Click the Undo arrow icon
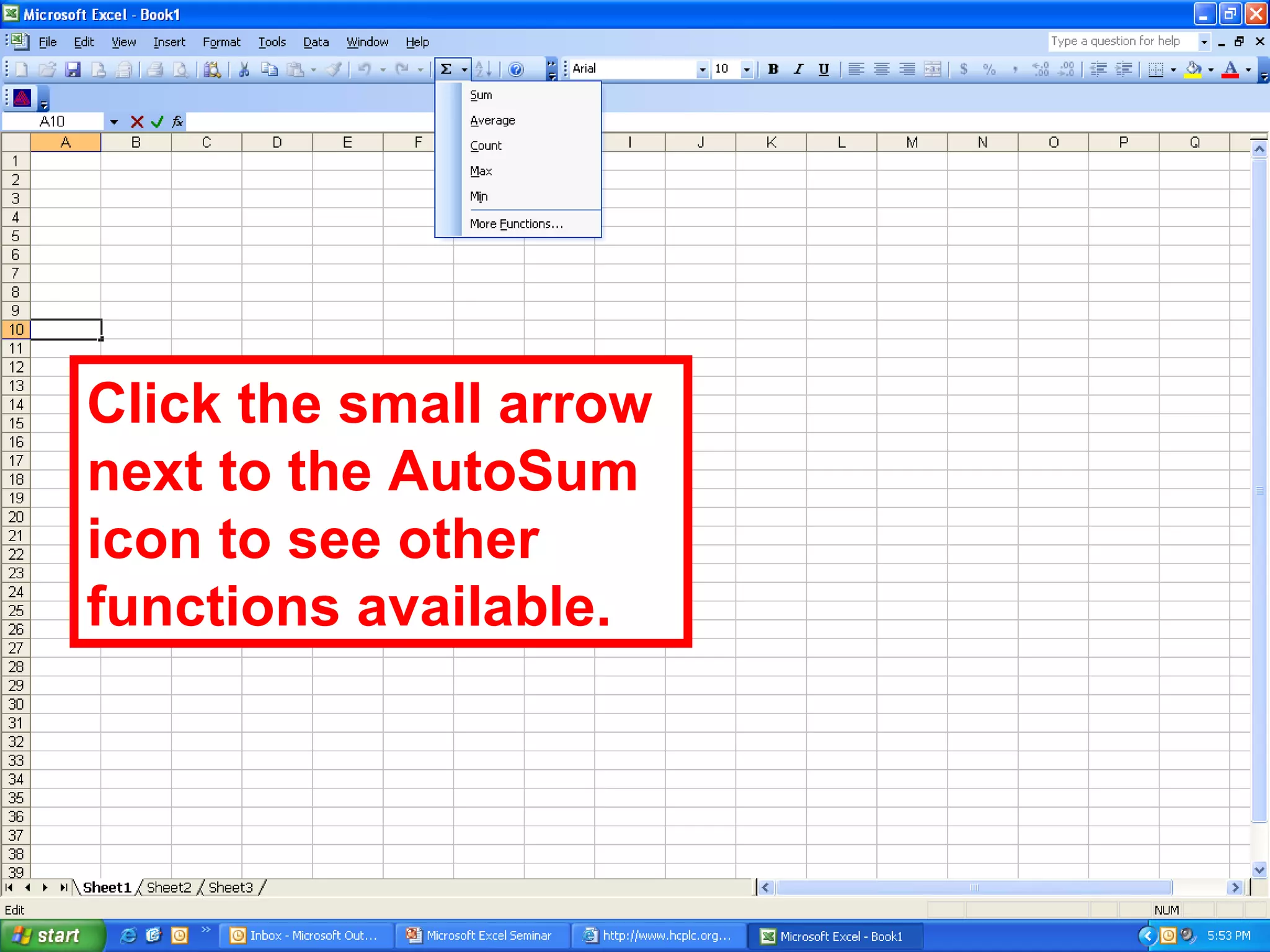Image resolution: width=1270 pixels, height=952 pixels. [x=365, y=69]
